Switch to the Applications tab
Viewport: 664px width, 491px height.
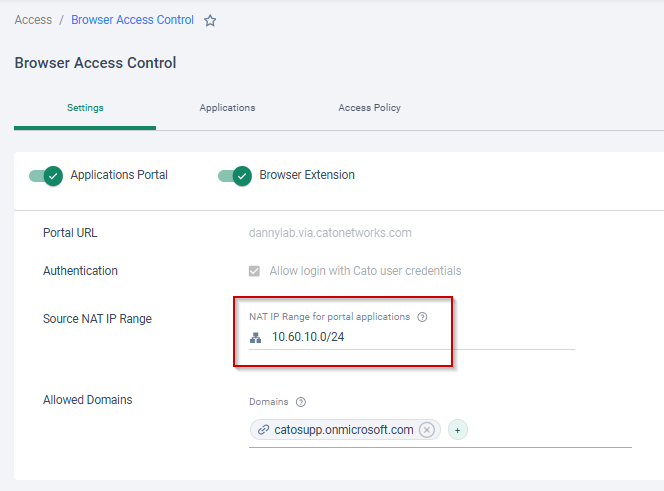(227, 108)
